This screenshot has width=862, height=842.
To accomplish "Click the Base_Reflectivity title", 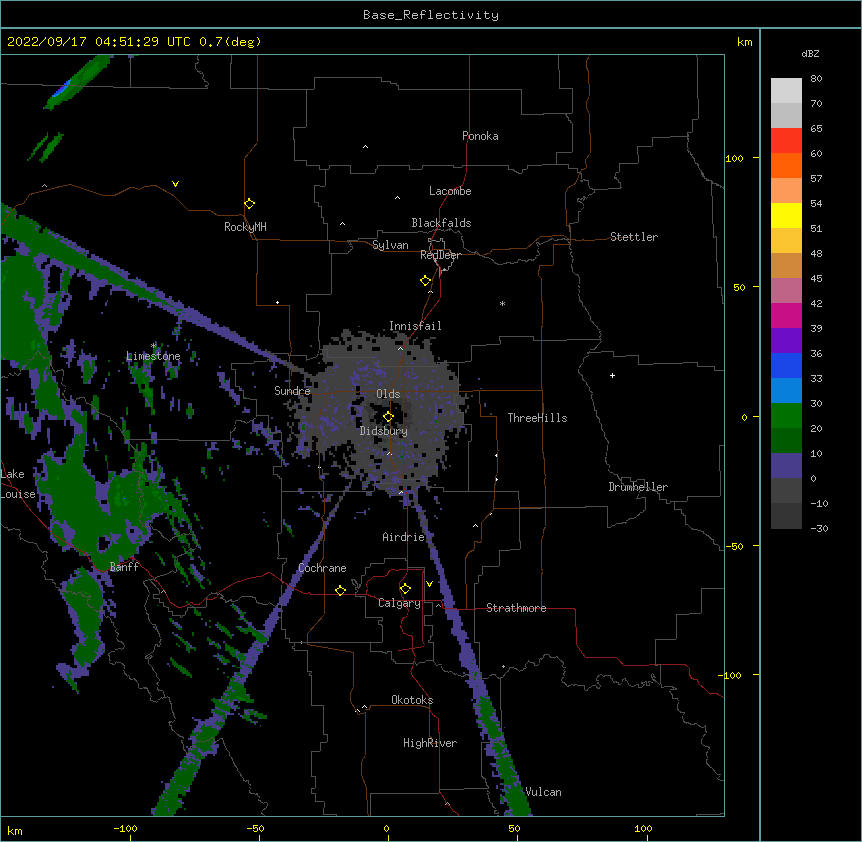I will pyautogui.click(x=431, y=15).
